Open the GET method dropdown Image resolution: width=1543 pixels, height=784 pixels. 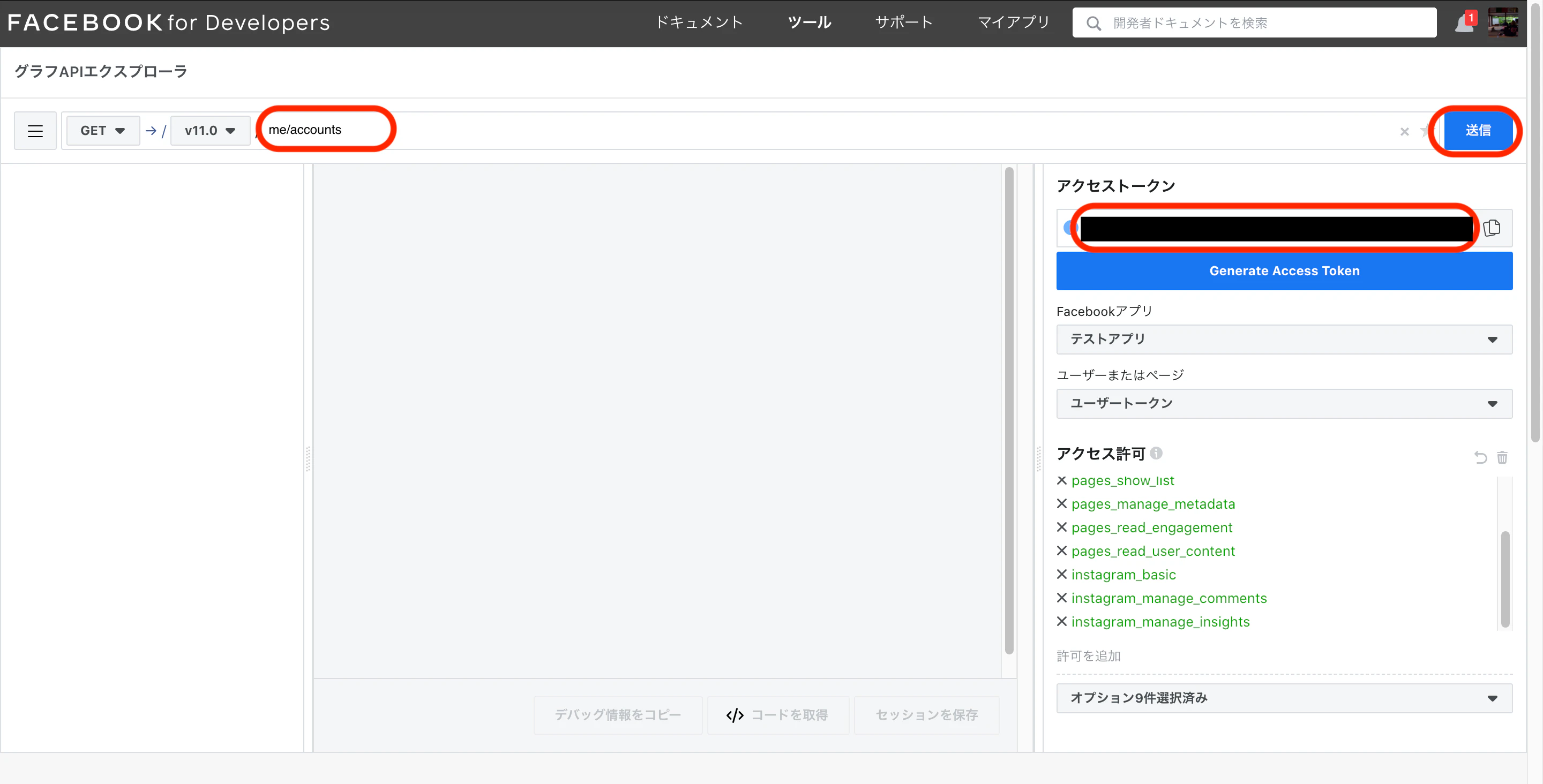pyautogui.click(x=102, y=131)
